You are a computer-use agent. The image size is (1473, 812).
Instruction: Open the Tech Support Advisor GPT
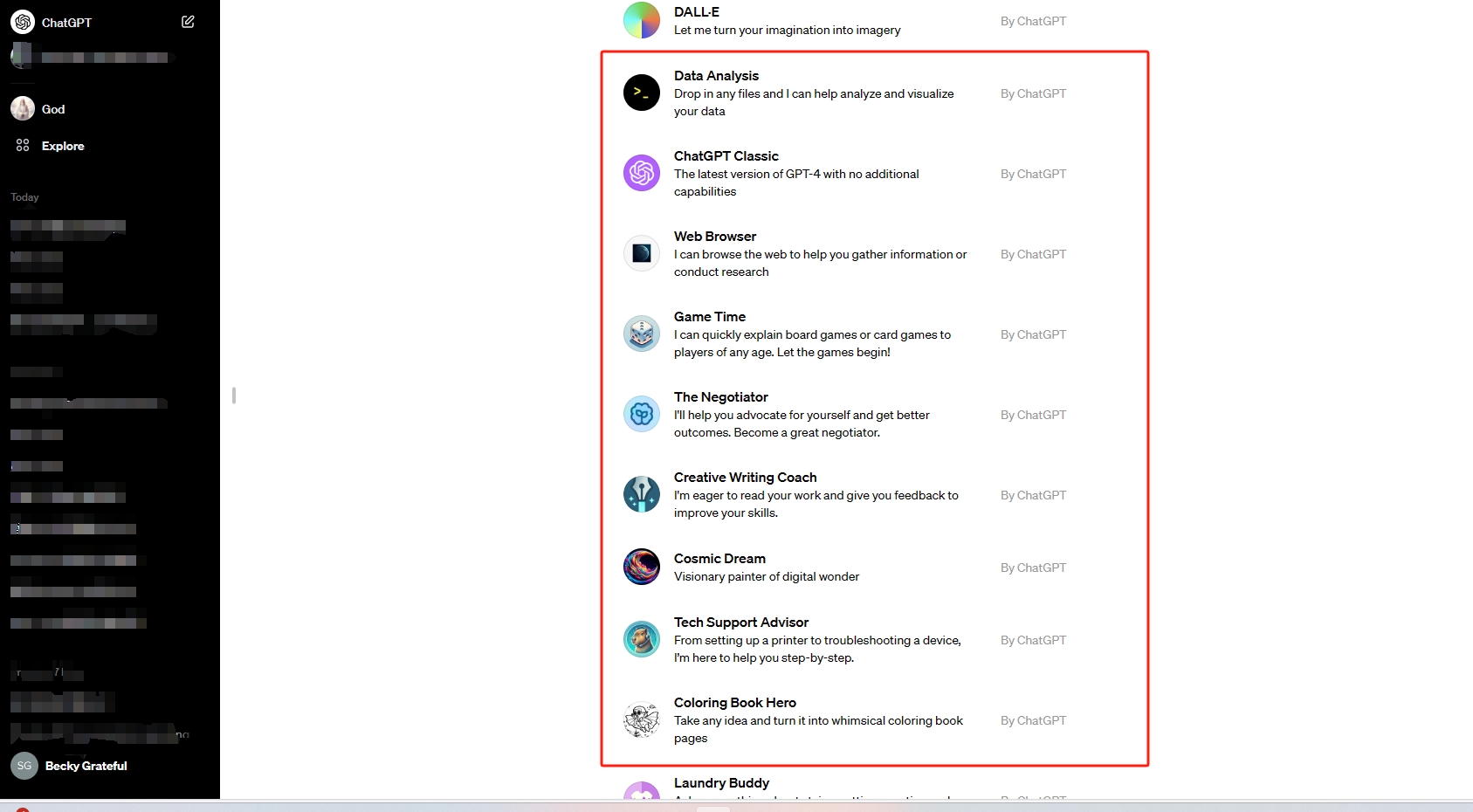click(741, 623)
